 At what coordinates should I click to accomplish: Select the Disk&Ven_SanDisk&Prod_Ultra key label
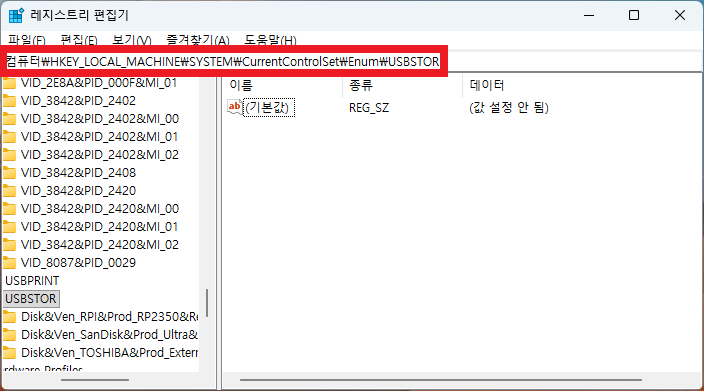[x=110, y=335]
